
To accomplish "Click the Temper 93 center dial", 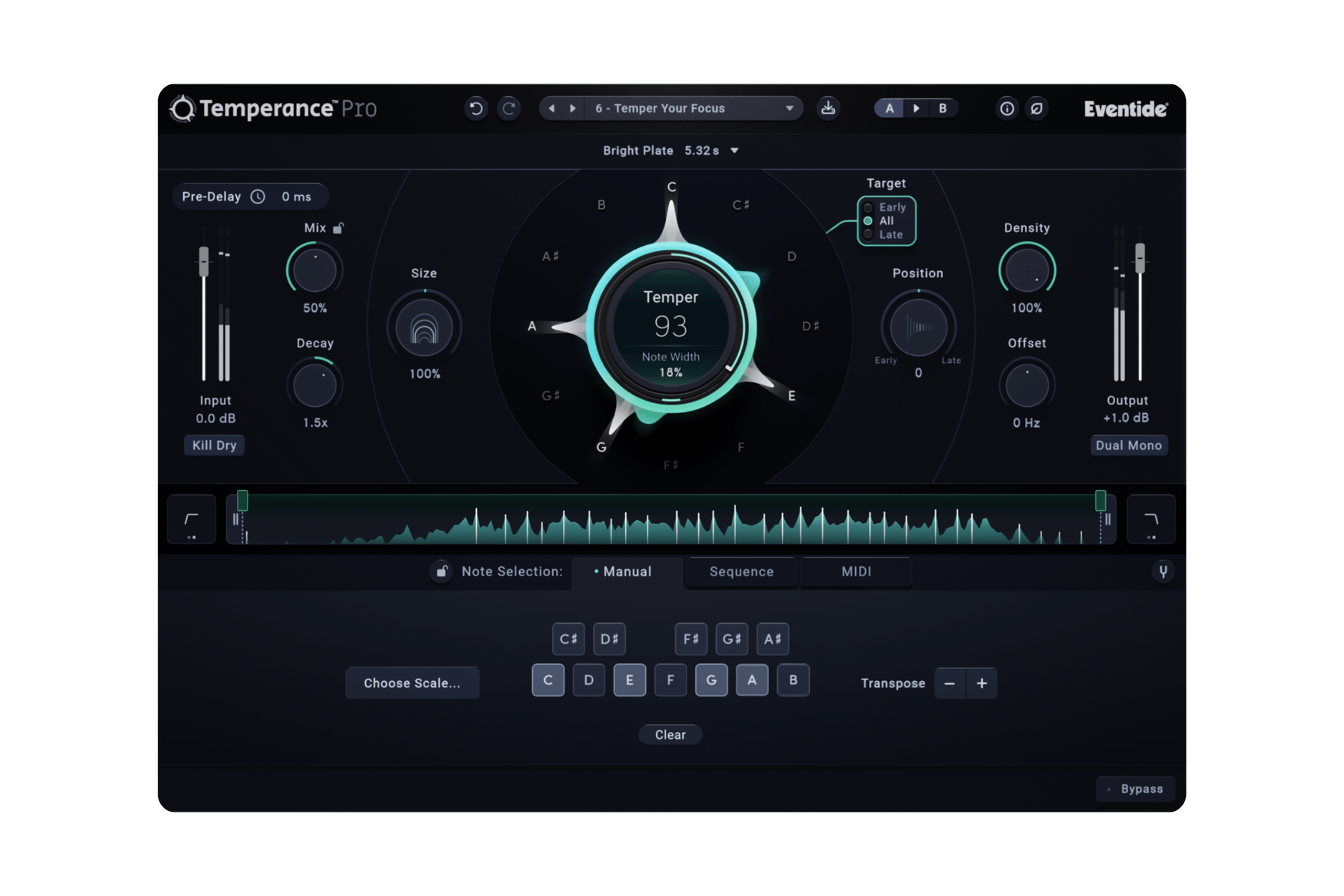I will pyautogui.click(x=671, y=328).
